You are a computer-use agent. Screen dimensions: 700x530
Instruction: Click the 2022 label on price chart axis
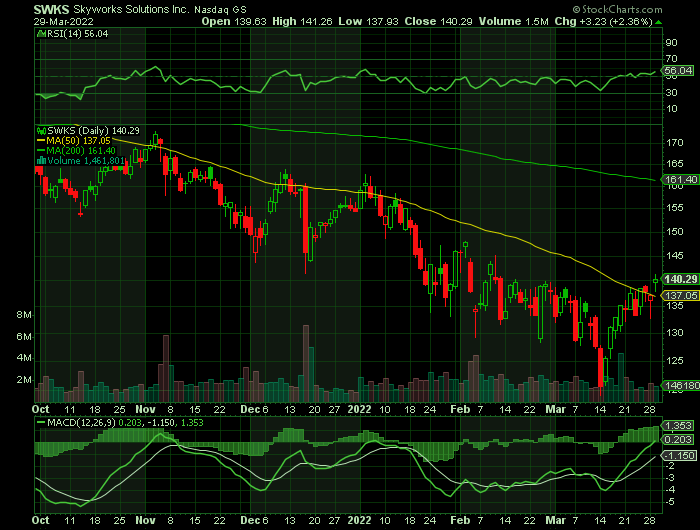pos(359,409)
